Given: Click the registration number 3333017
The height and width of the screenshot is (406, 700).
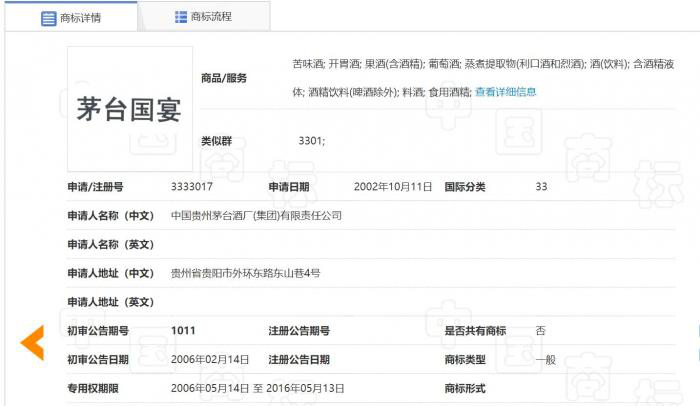Looking at the screenshot, I should tap(192, 187).
